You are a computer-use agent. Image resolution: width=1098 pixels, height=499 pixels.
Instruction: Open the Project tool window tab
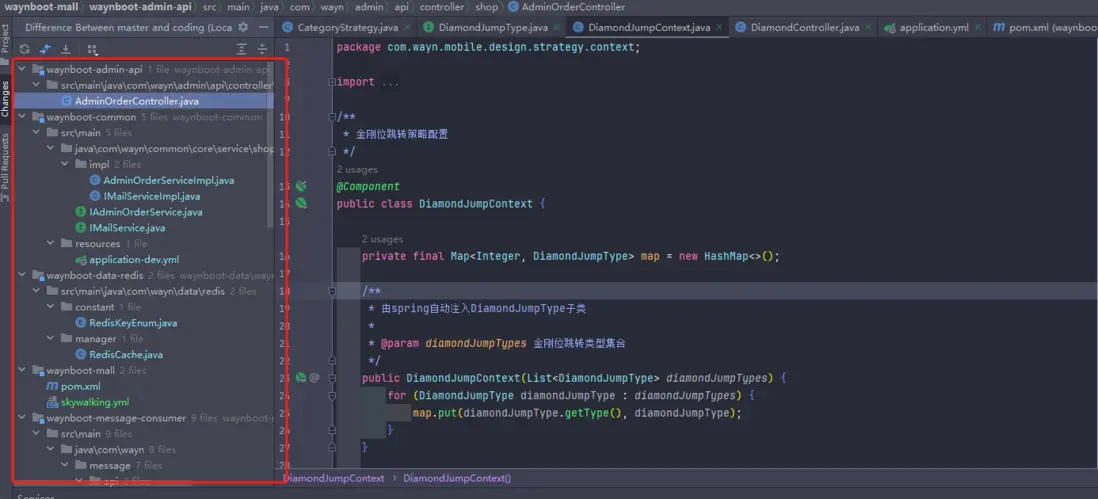[x=5, y=38]
